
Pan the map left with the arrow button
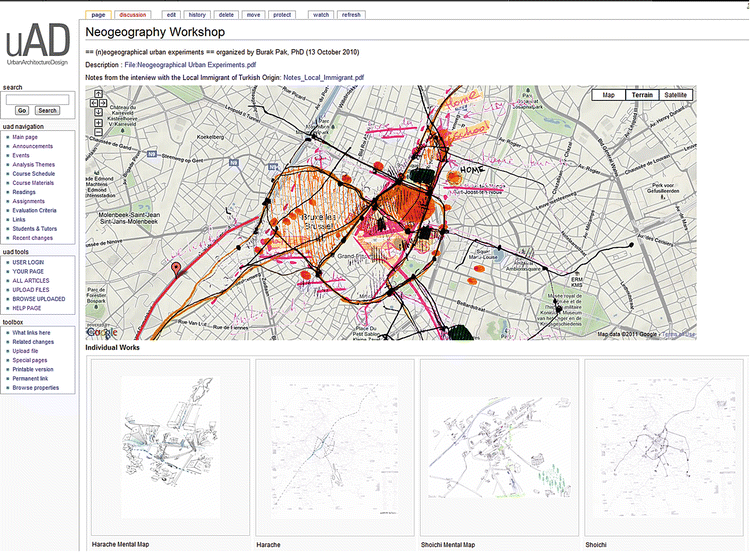coord(94,103)
